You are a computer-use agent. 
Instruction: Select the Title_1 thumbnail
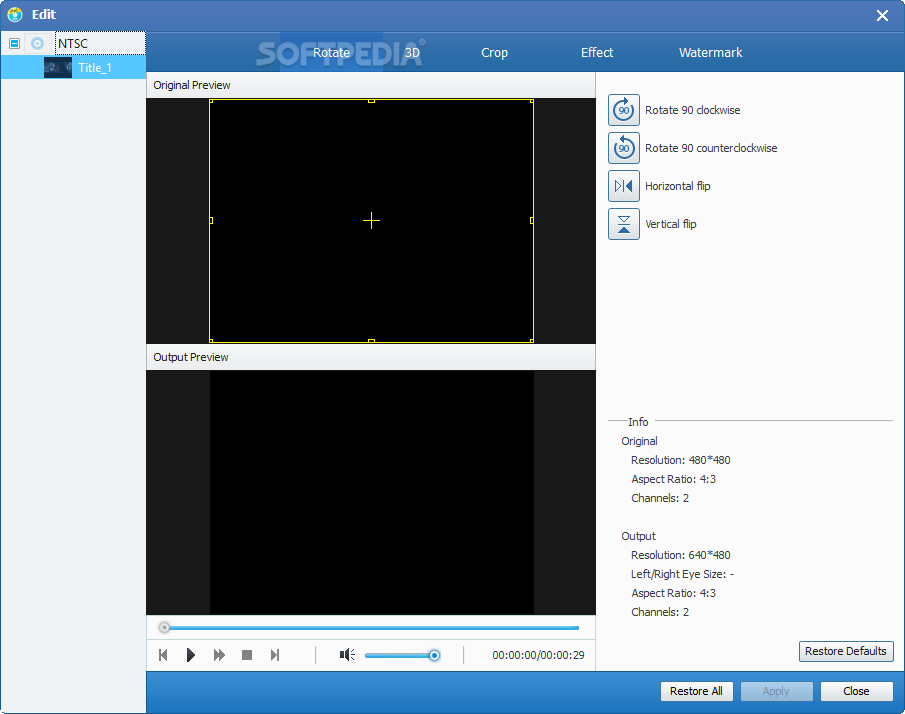click(58, 68)
